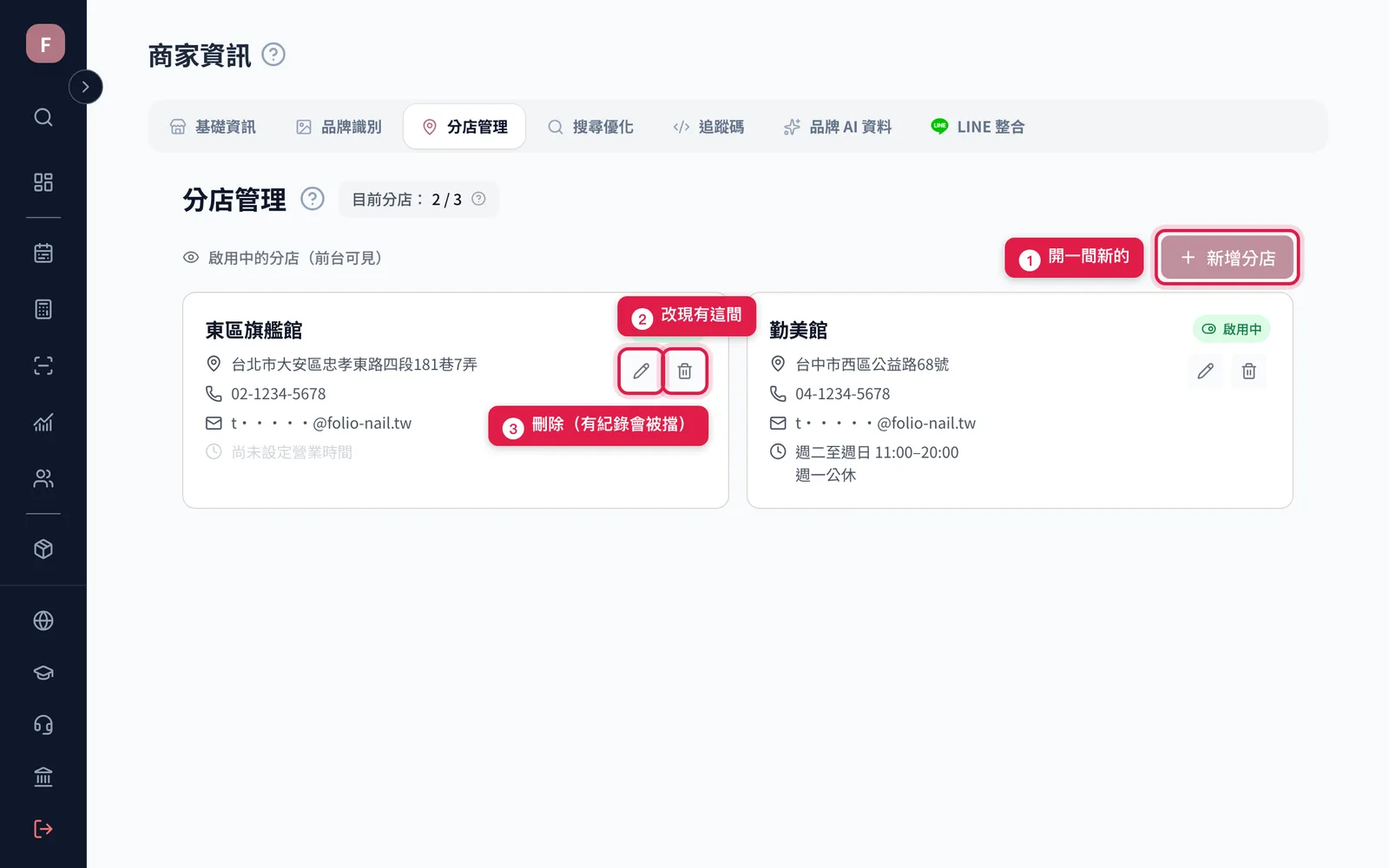The height and width of the screenshot is (868, 1389).
Task: Expand the sidebar with the chevron button
Action: click(85, 87)
